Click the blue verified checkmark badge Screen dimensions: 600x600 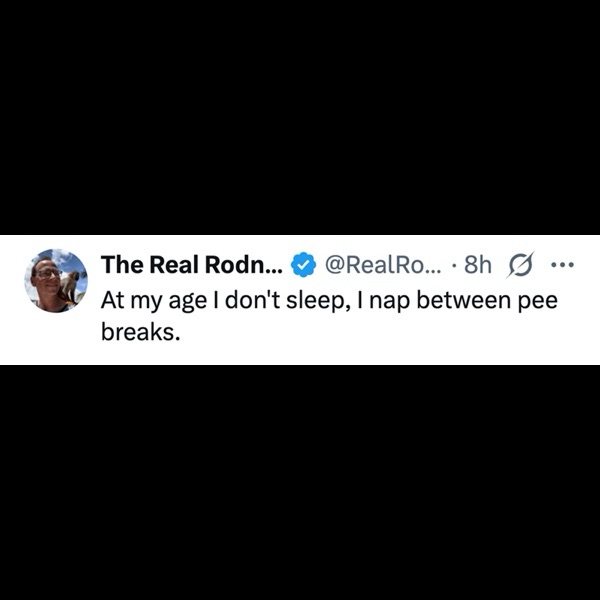(x=303, y=265)
